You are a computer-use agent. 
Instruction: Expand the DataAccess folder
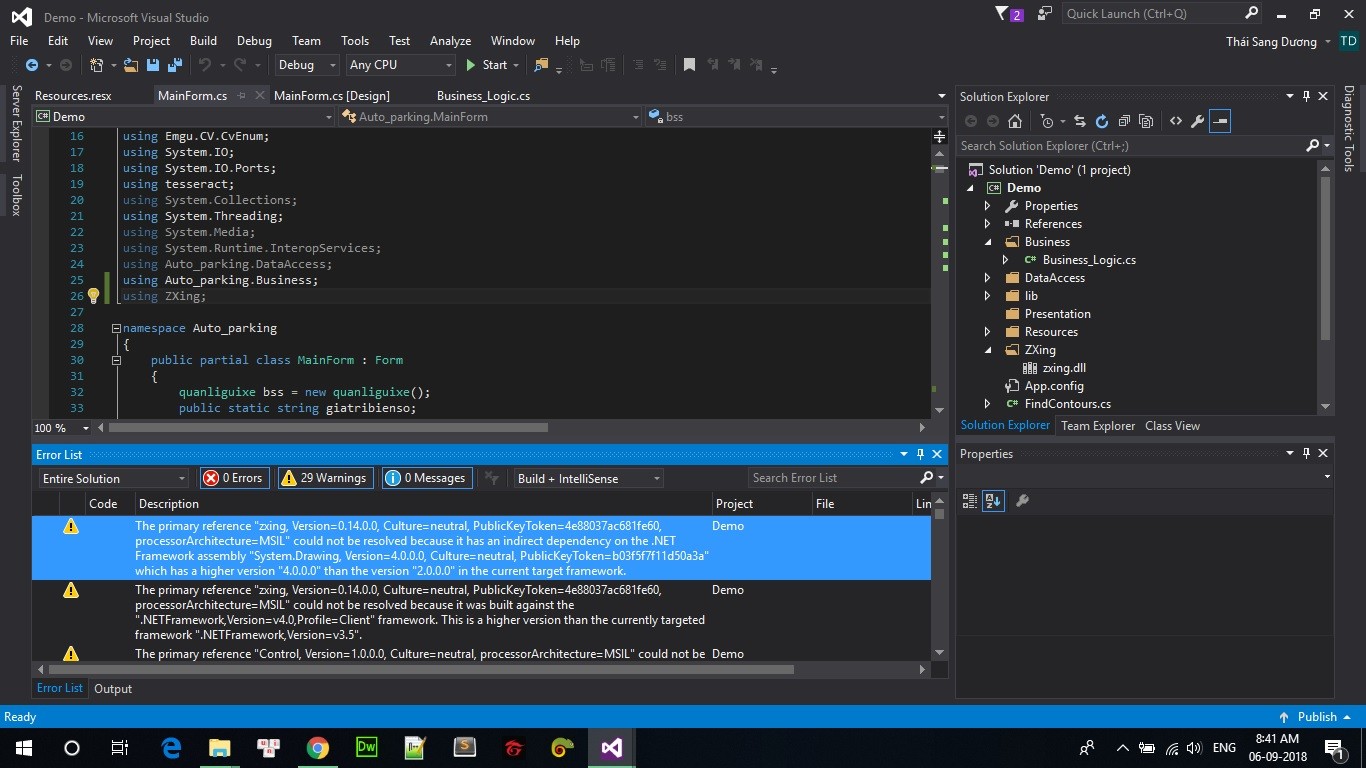988,278
